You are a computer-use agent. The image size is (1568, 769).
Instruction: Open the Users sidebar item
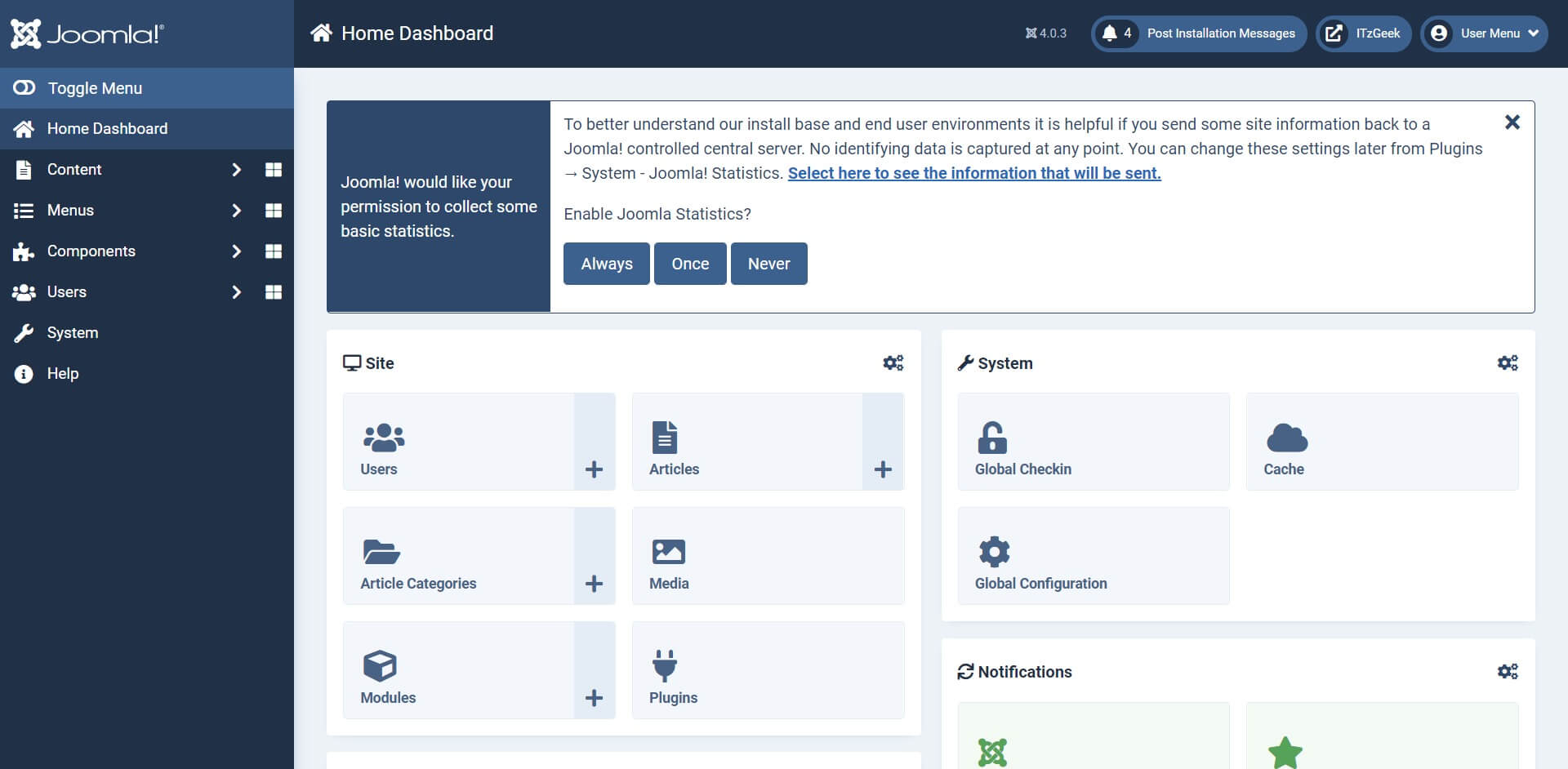coord(67,292)
